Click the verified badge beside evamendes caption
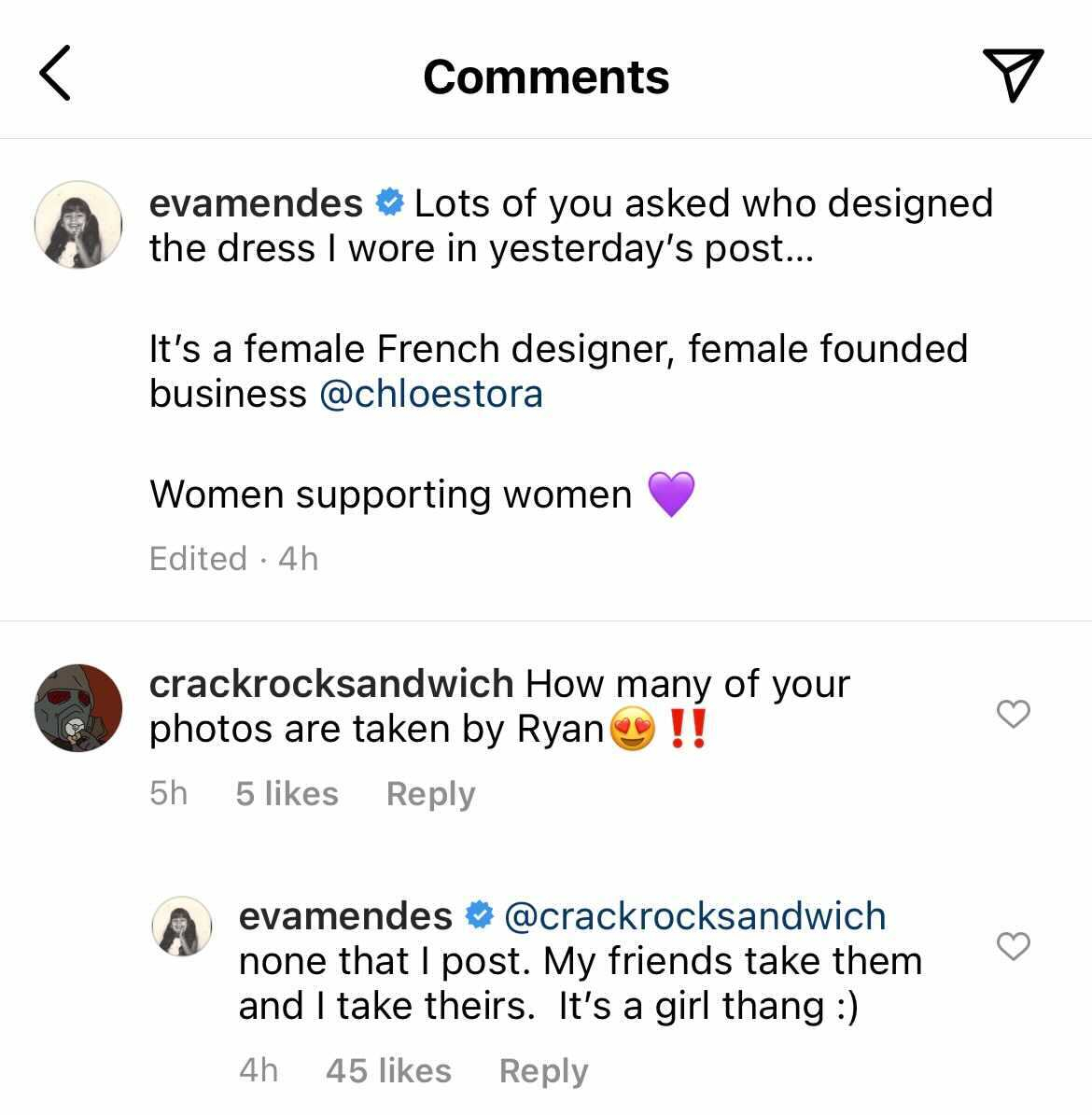 tap(389, 201)
